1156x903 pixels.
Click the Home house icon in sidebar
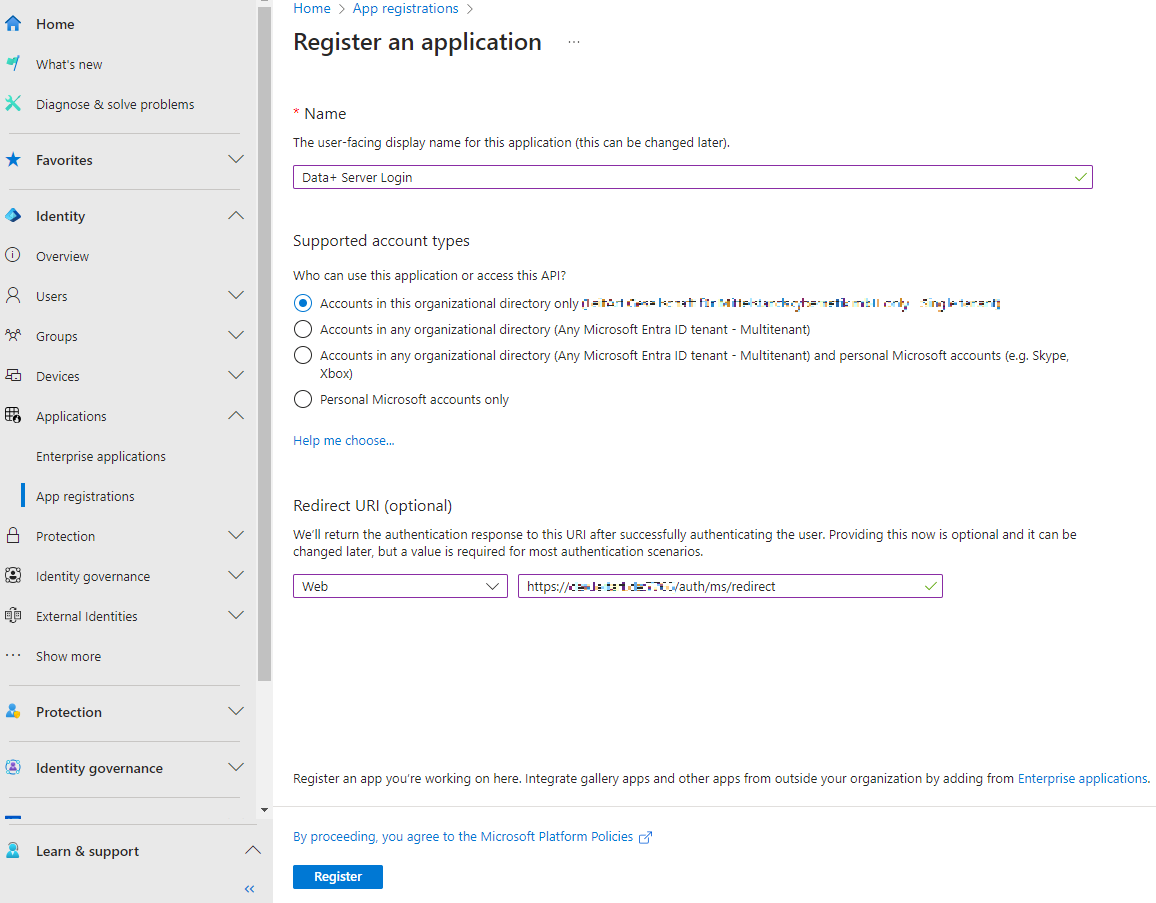(x=13, y=24)
